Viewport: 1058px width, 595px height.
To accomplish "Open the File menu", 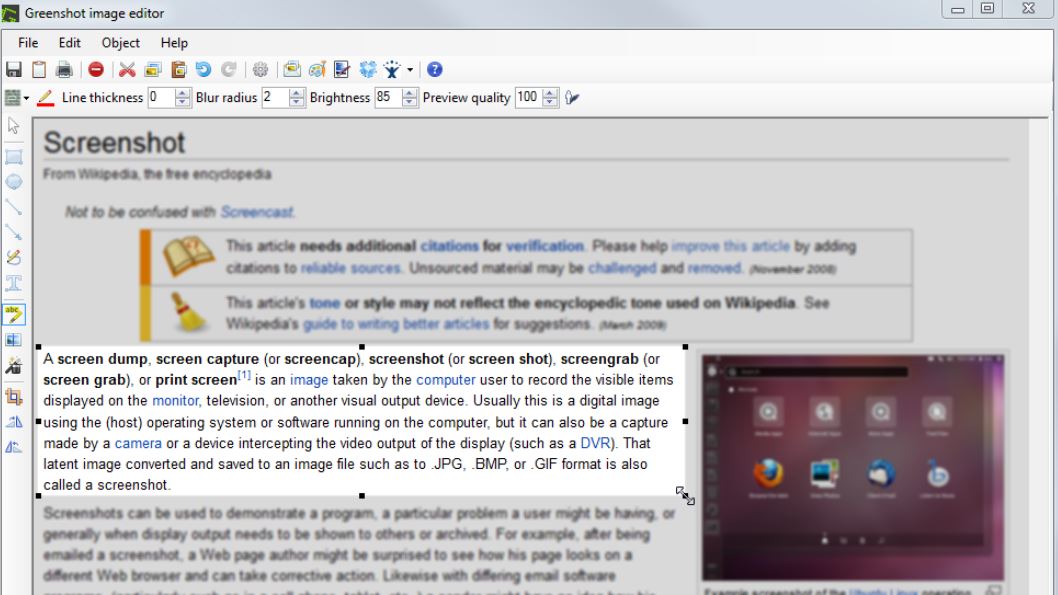I will [x=28, y=42].
